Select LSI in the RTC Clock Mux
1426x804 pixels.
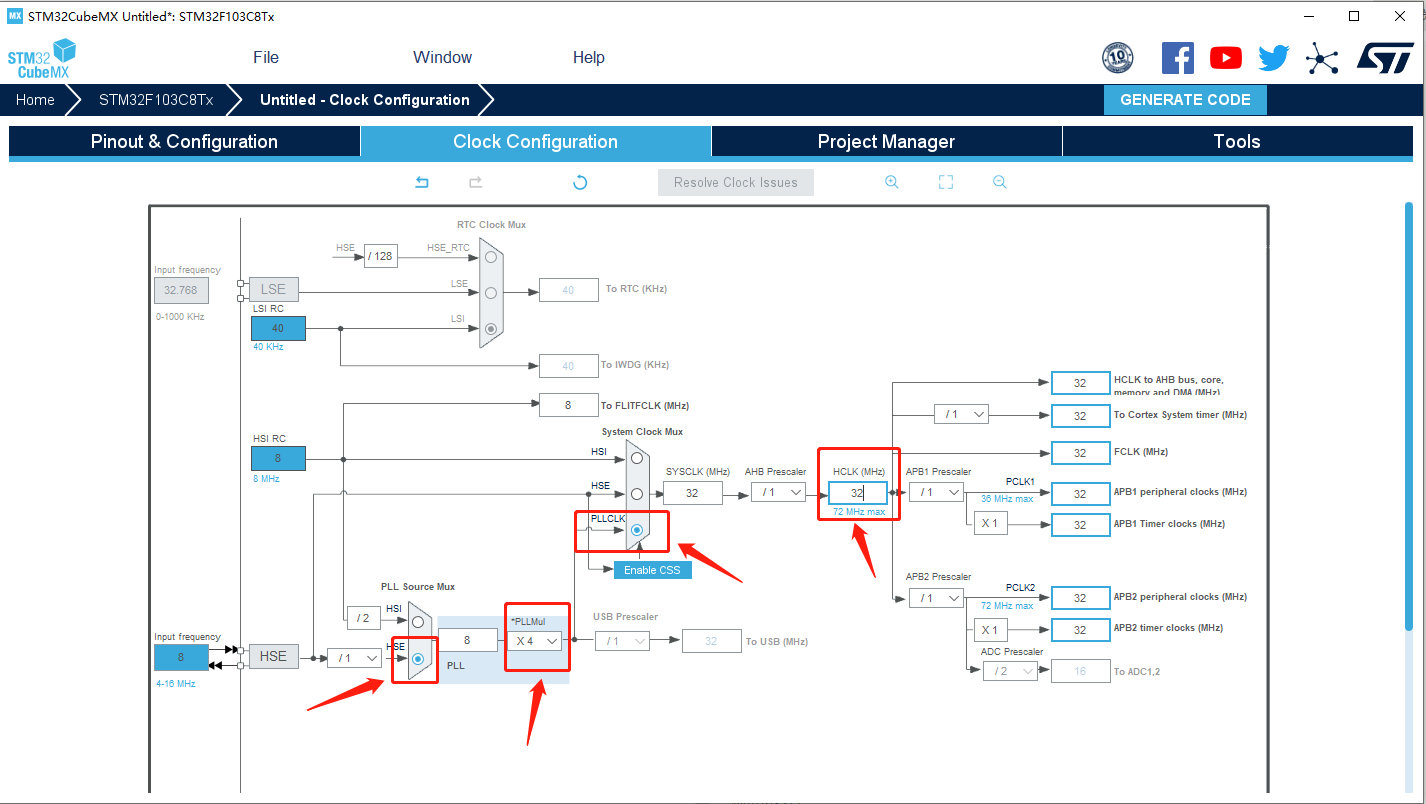click(490, 328)
